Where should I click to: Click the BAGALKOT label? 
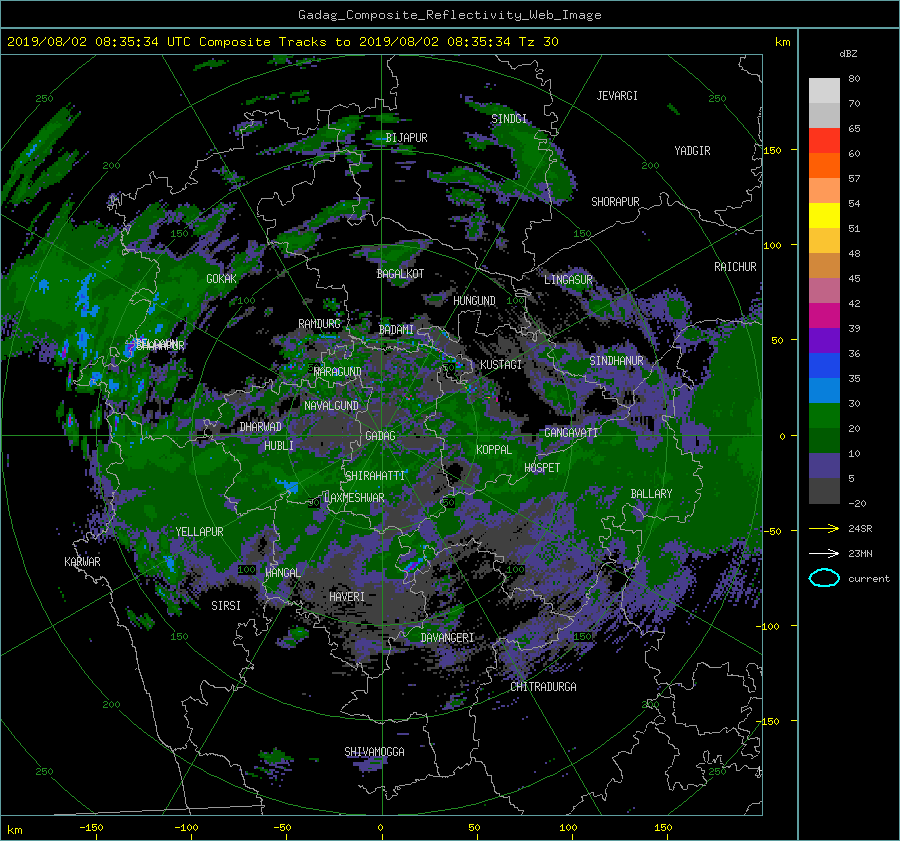pyautogui.click(x=400, y=274)
